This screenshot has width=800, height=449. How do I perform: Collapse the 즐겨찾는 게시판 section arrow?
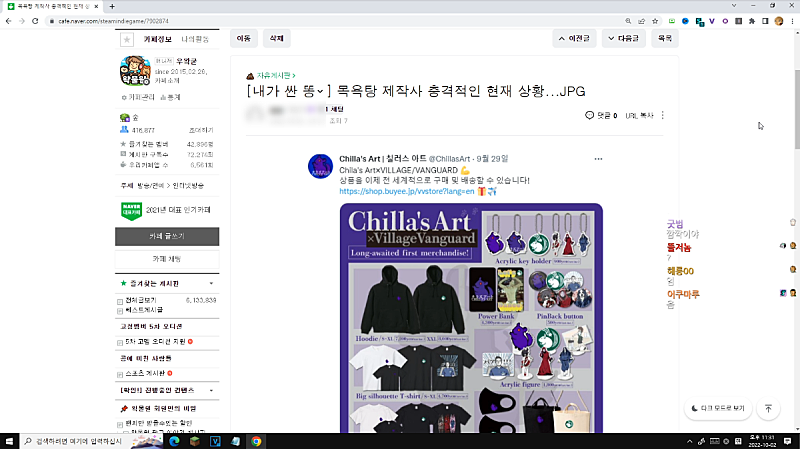(x=211, y=283)
